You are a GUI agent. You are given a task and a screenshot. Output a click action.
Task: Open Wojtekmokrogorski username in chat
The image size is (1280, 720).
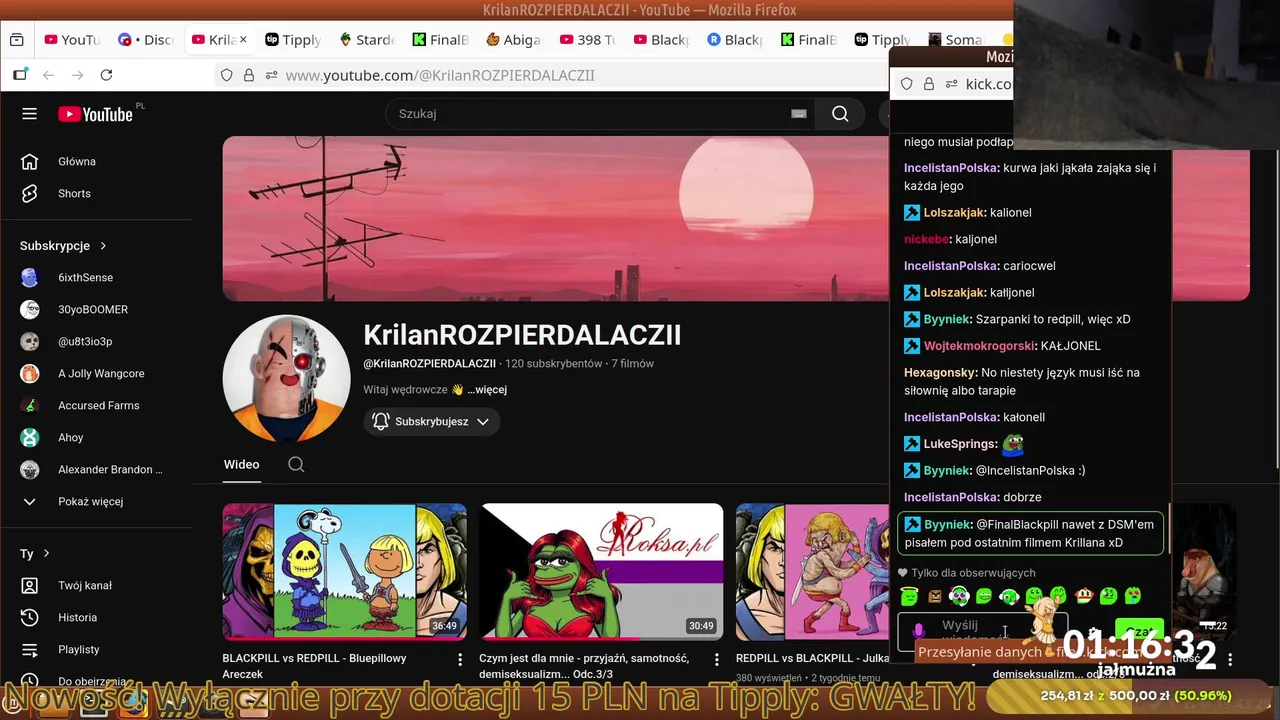click(x=980, y=346)
